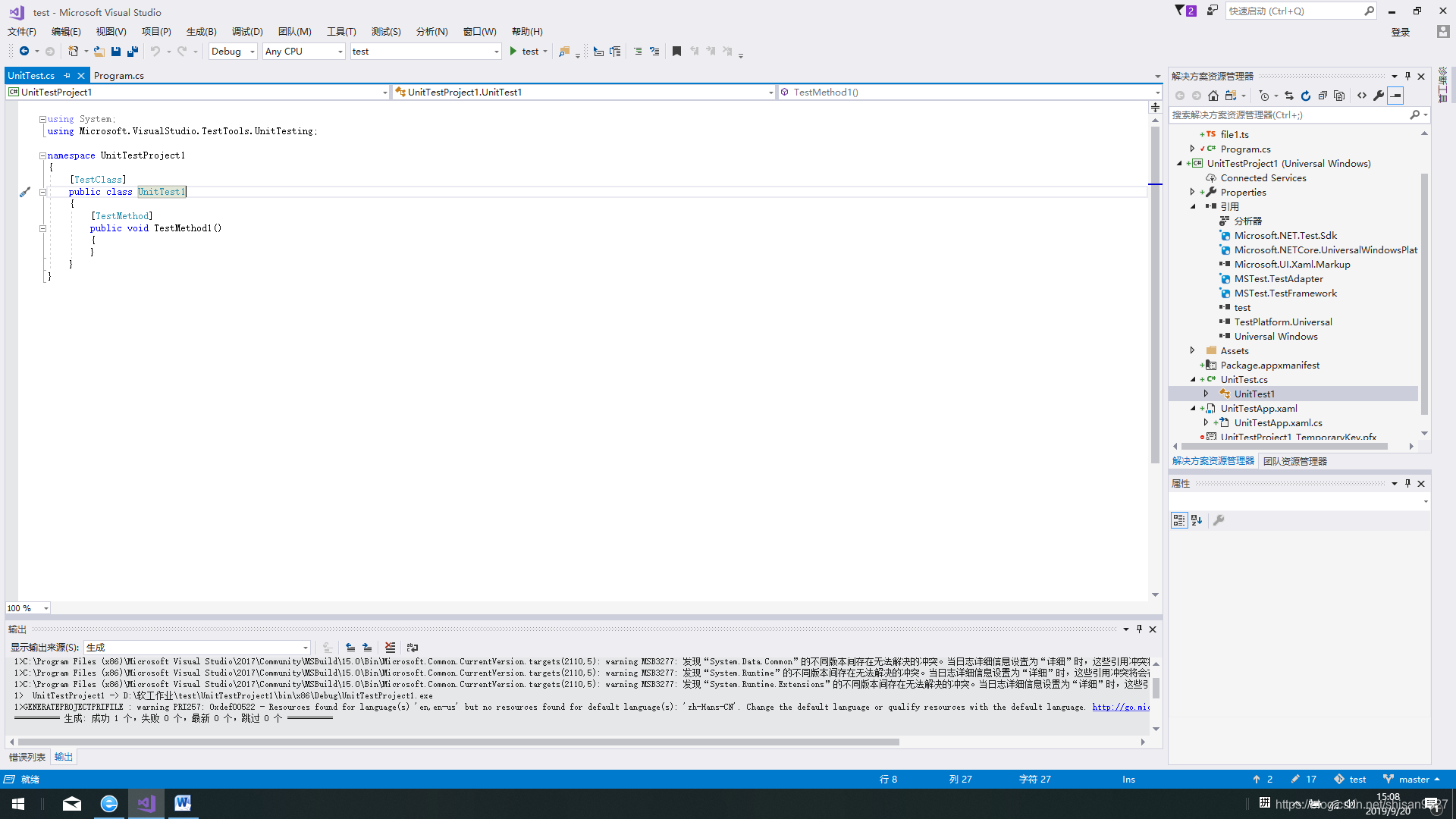Open the output source dropdown showing 生成
This screenshot has width=1456, height=819.
(x=197, y=648)
